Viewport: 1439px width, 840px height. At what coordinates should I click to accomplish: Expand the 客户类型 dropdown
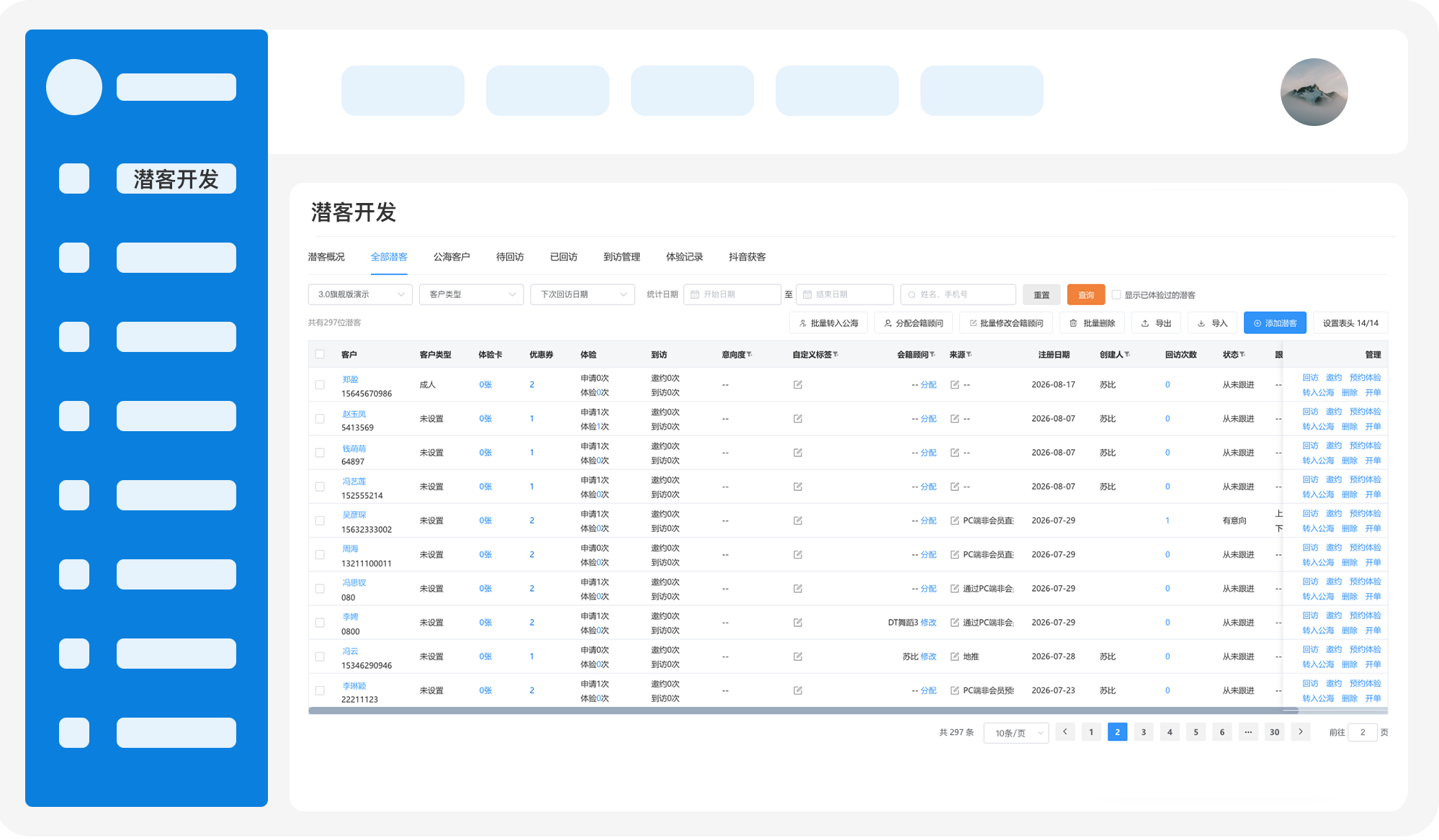coord(471,294)
